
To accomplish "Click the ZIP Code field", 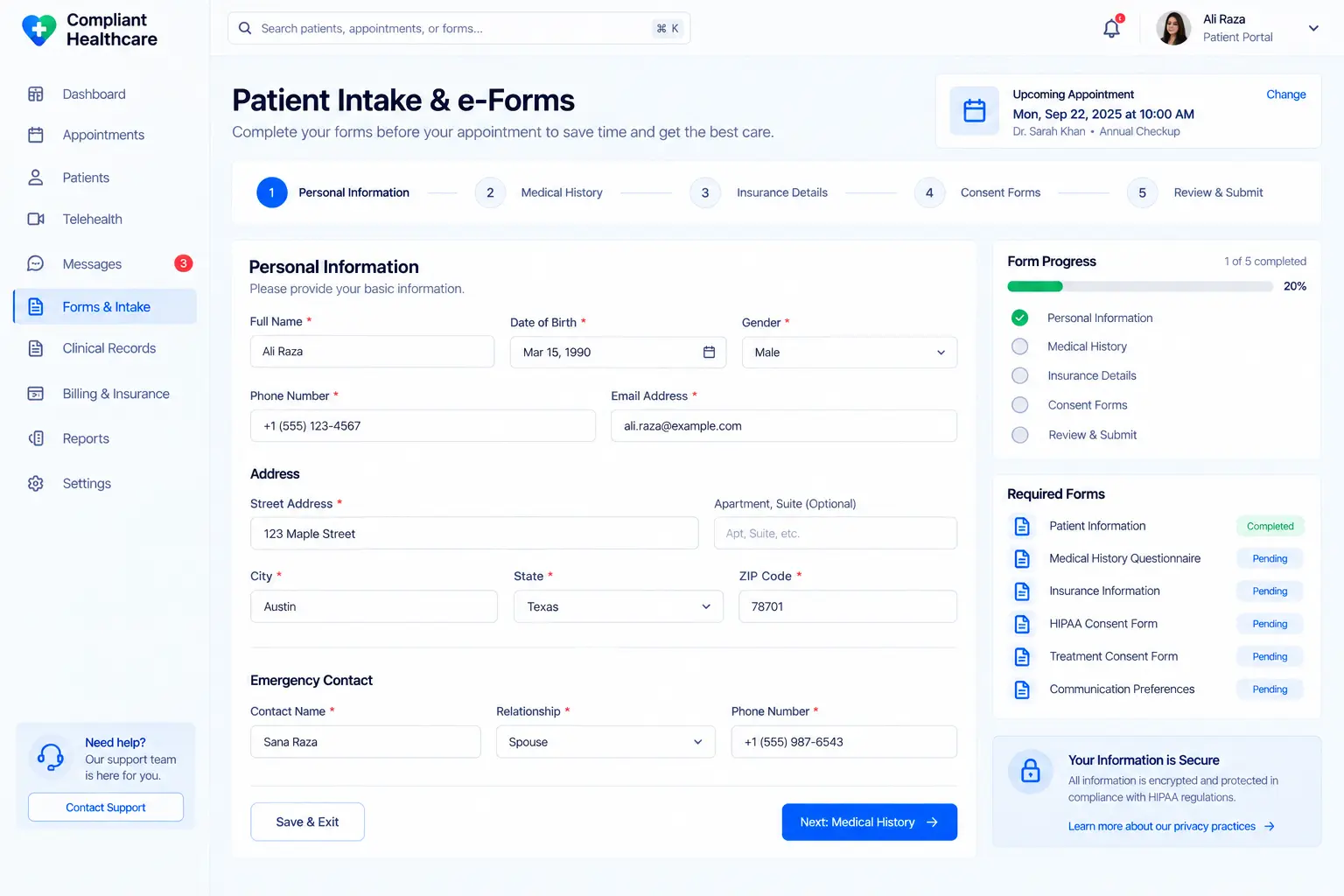I will pos(848,606).
